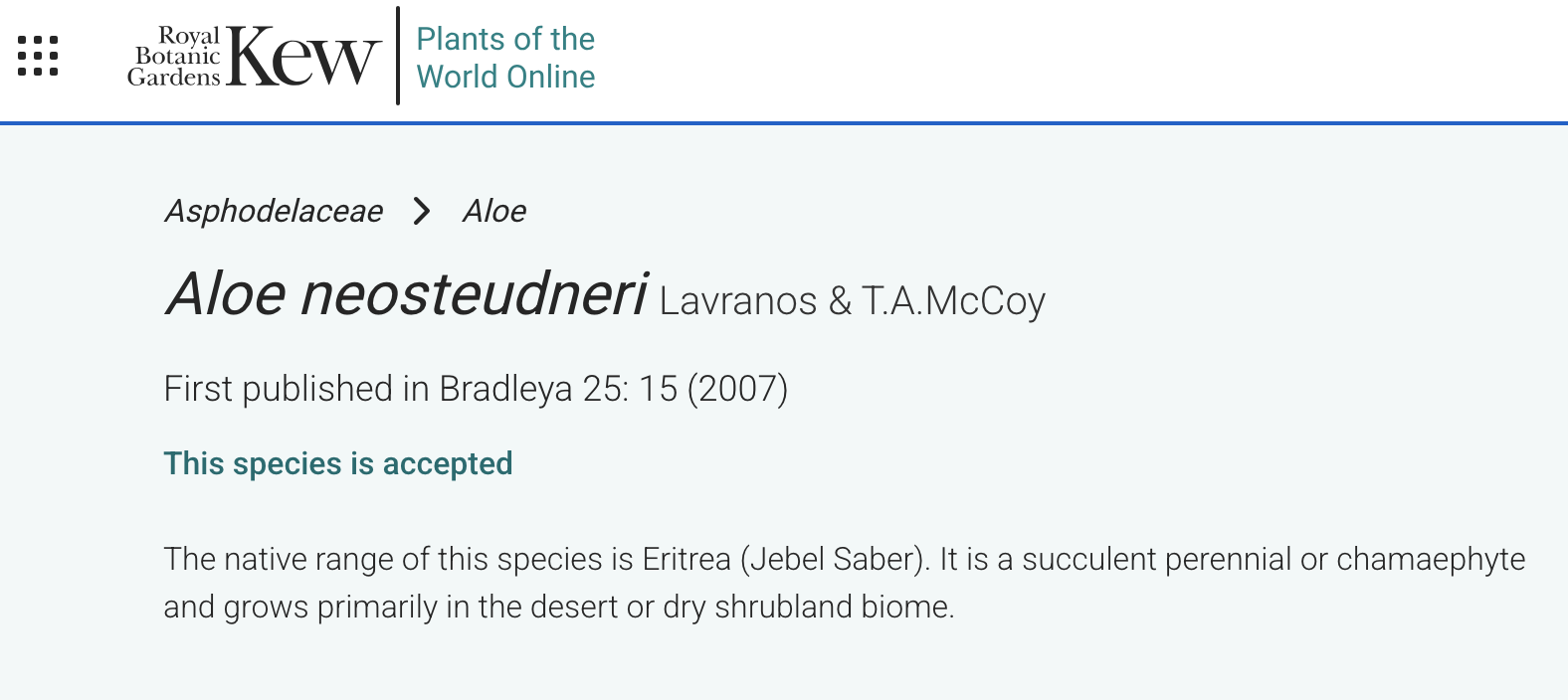Click the word 'Bradleya' in publication line
This screenshot has height=700, width=1568.
click(x=505, y=389)
